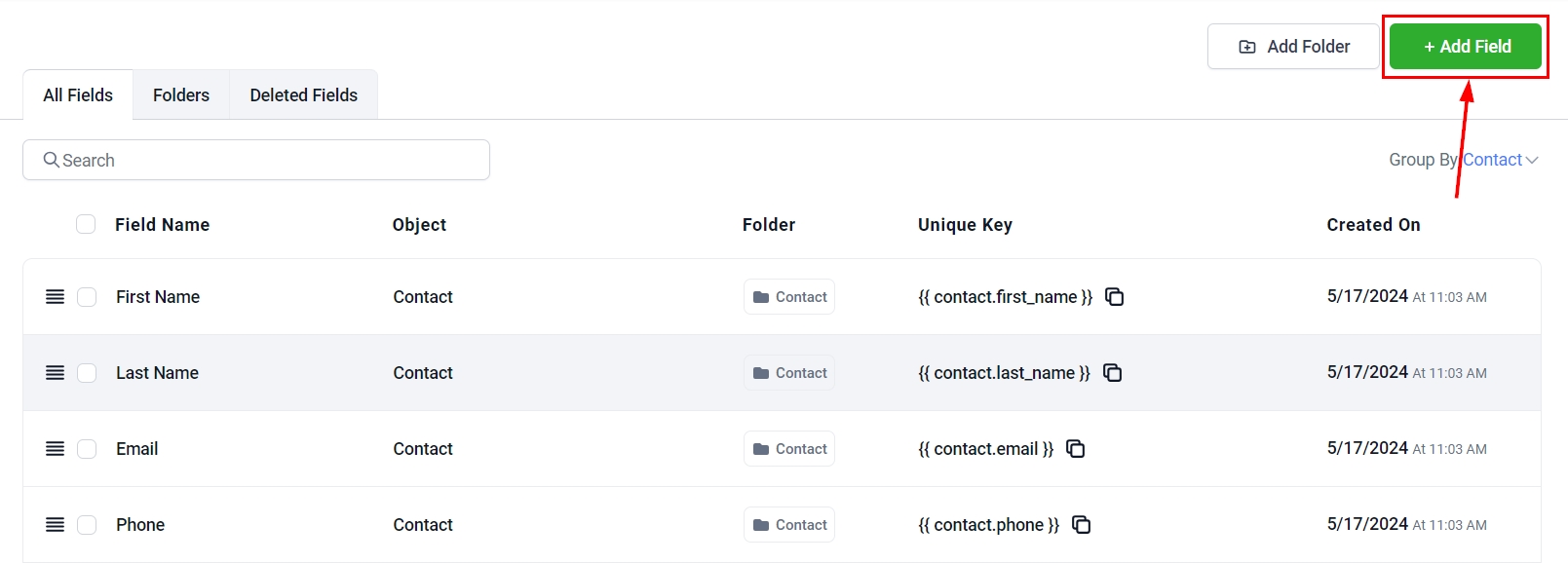The image size is (1568, 563).
Task: Tick the Phone field checkbox
Action: pyautogui.click(x=87, y=525)
